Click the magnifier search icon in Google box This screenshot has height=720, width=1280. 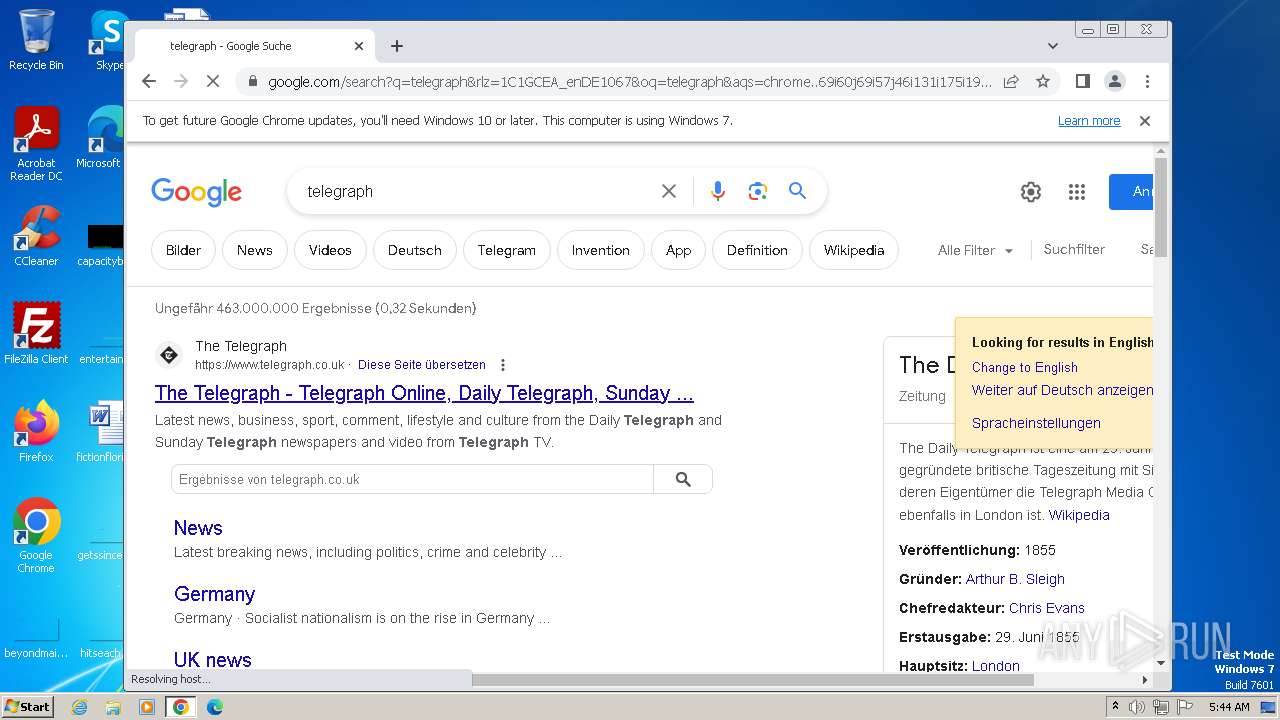click(797, 191)
